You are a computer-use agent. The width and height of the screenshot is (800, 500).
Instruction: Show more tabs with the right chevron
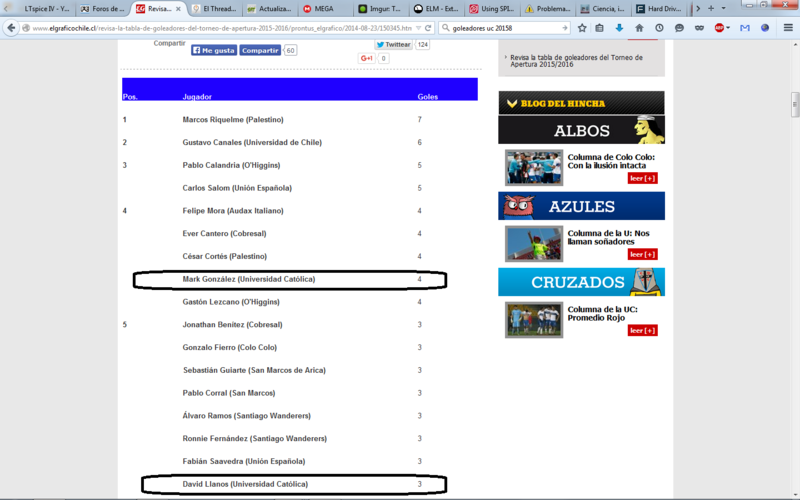point(698,8)
